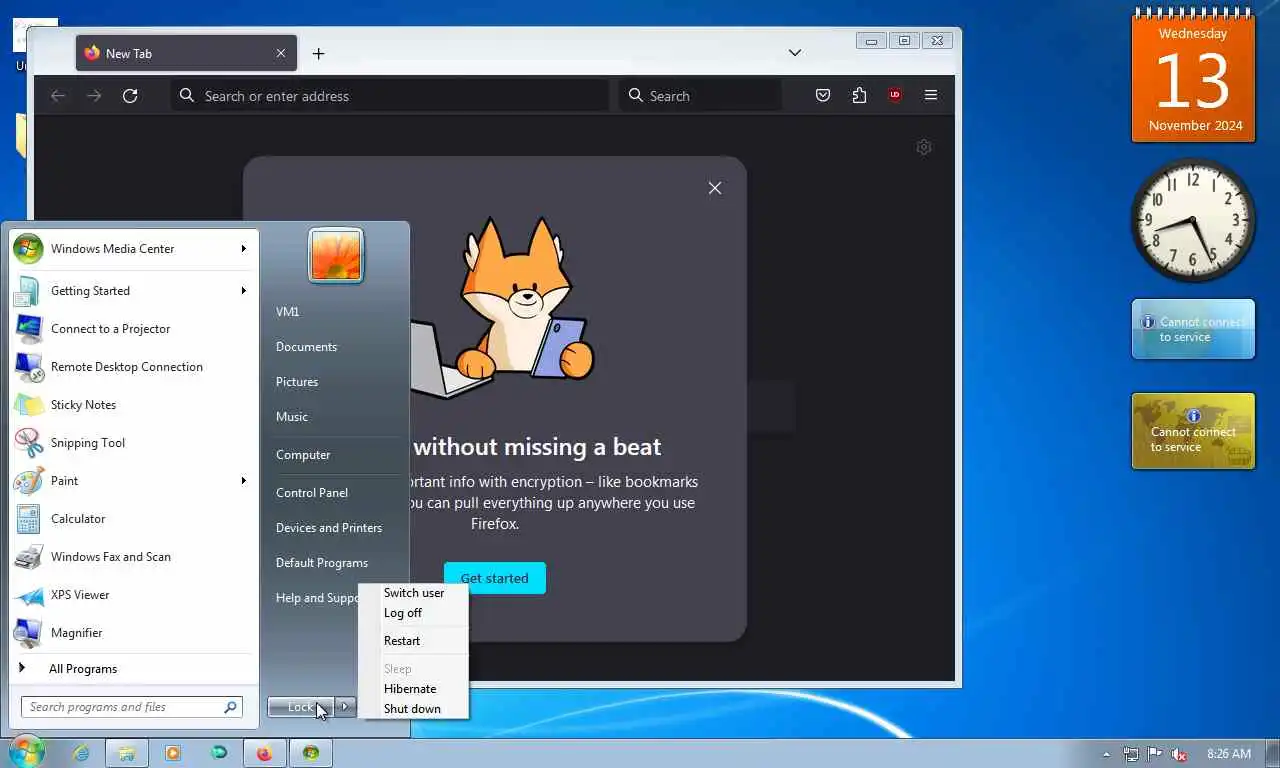This screenshot has width=1280, height=768.
Task: Click the analog clock gadget
Action: 1193,220
